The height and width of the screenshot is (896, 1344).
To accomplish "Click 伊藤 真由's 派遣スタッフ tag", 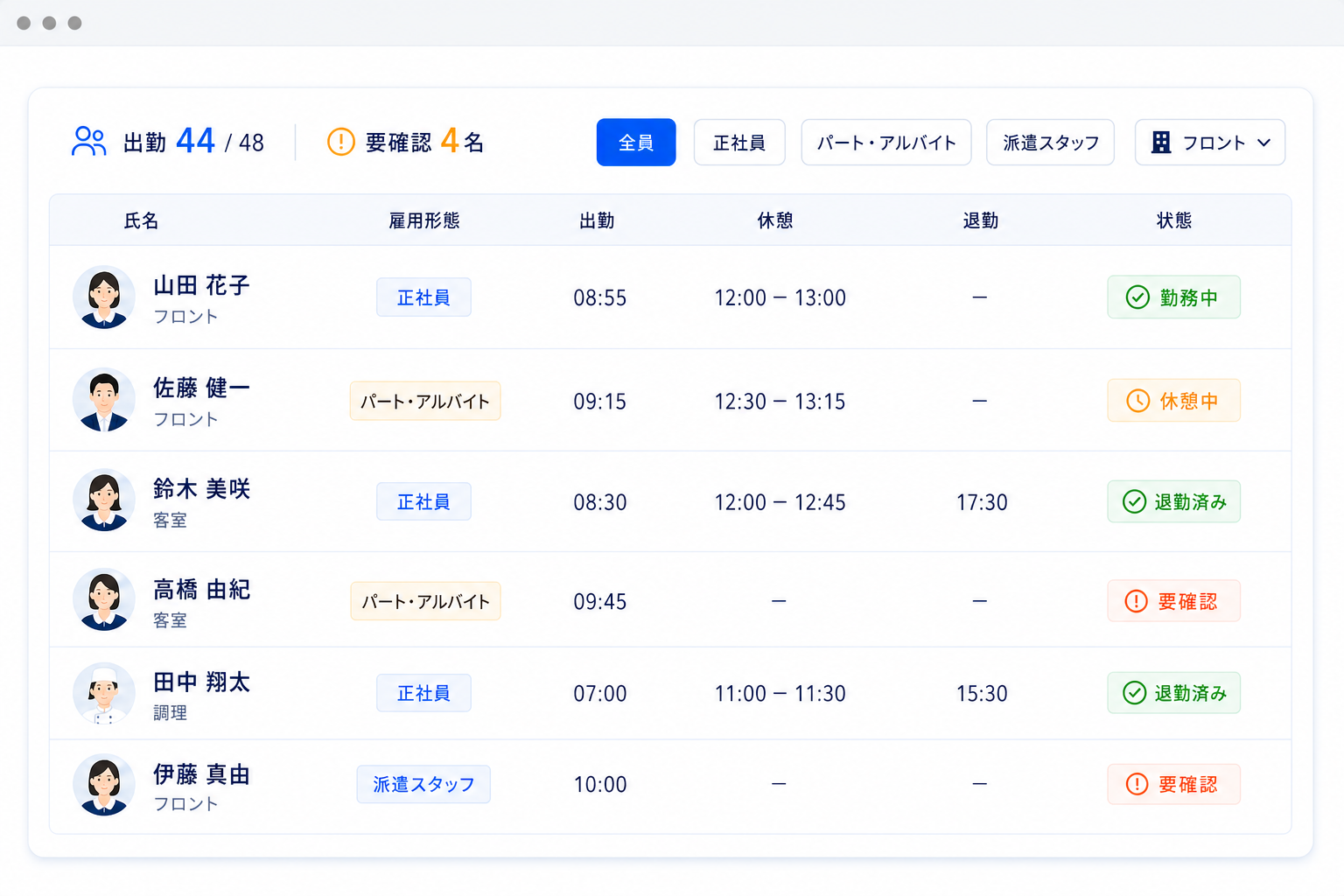I will coord(423,784).
